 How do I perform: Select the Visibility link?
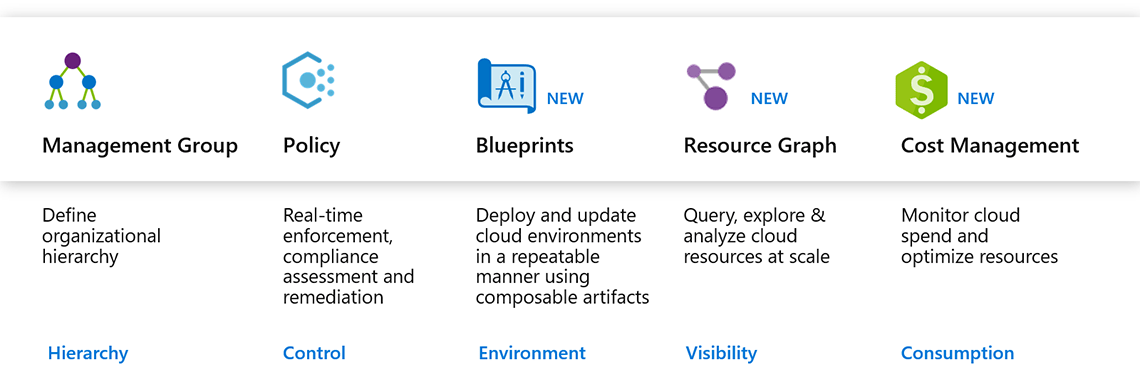(721, 353)
